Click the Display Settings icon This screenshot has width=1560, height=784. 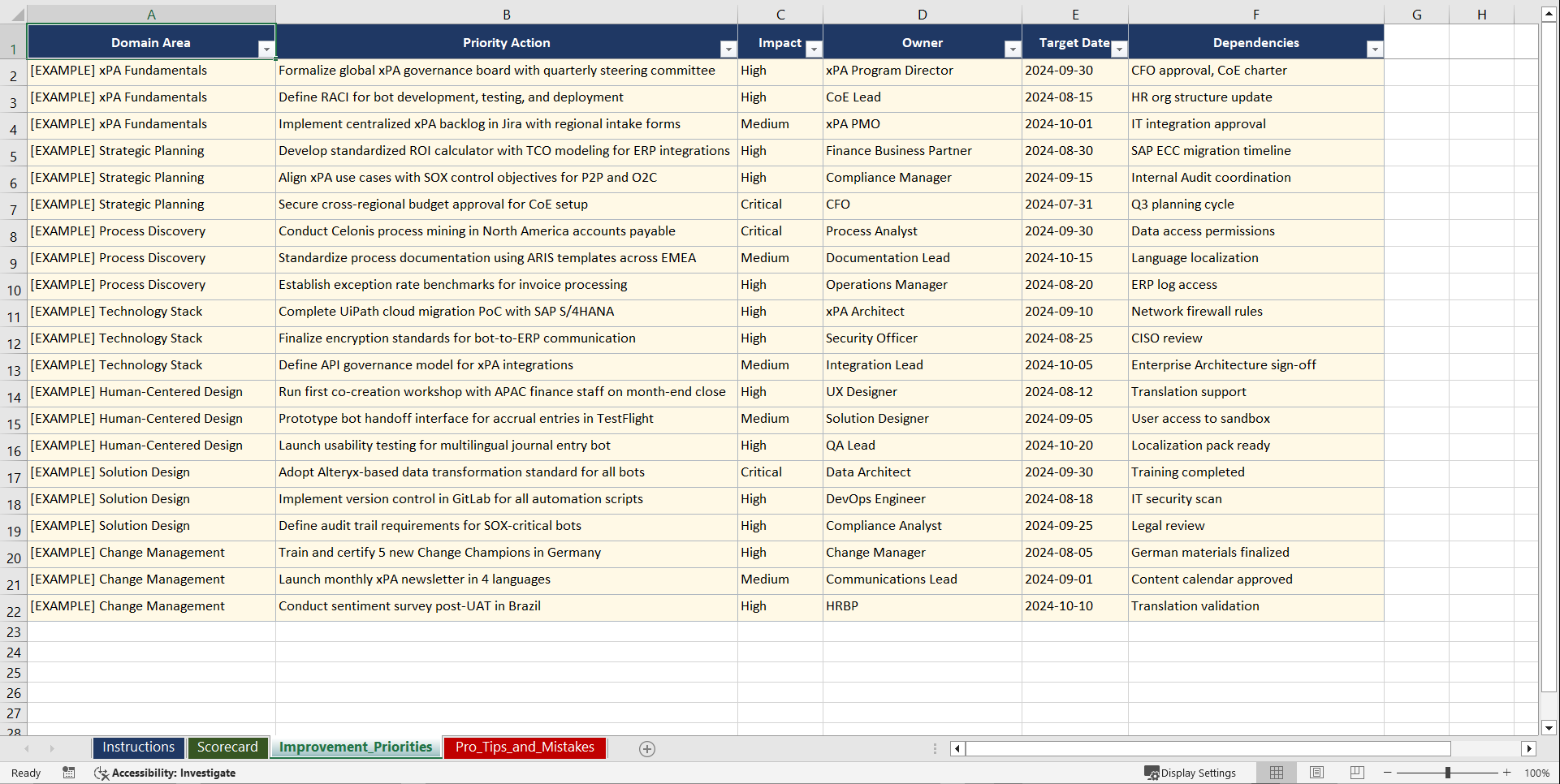click(1191, 773)
